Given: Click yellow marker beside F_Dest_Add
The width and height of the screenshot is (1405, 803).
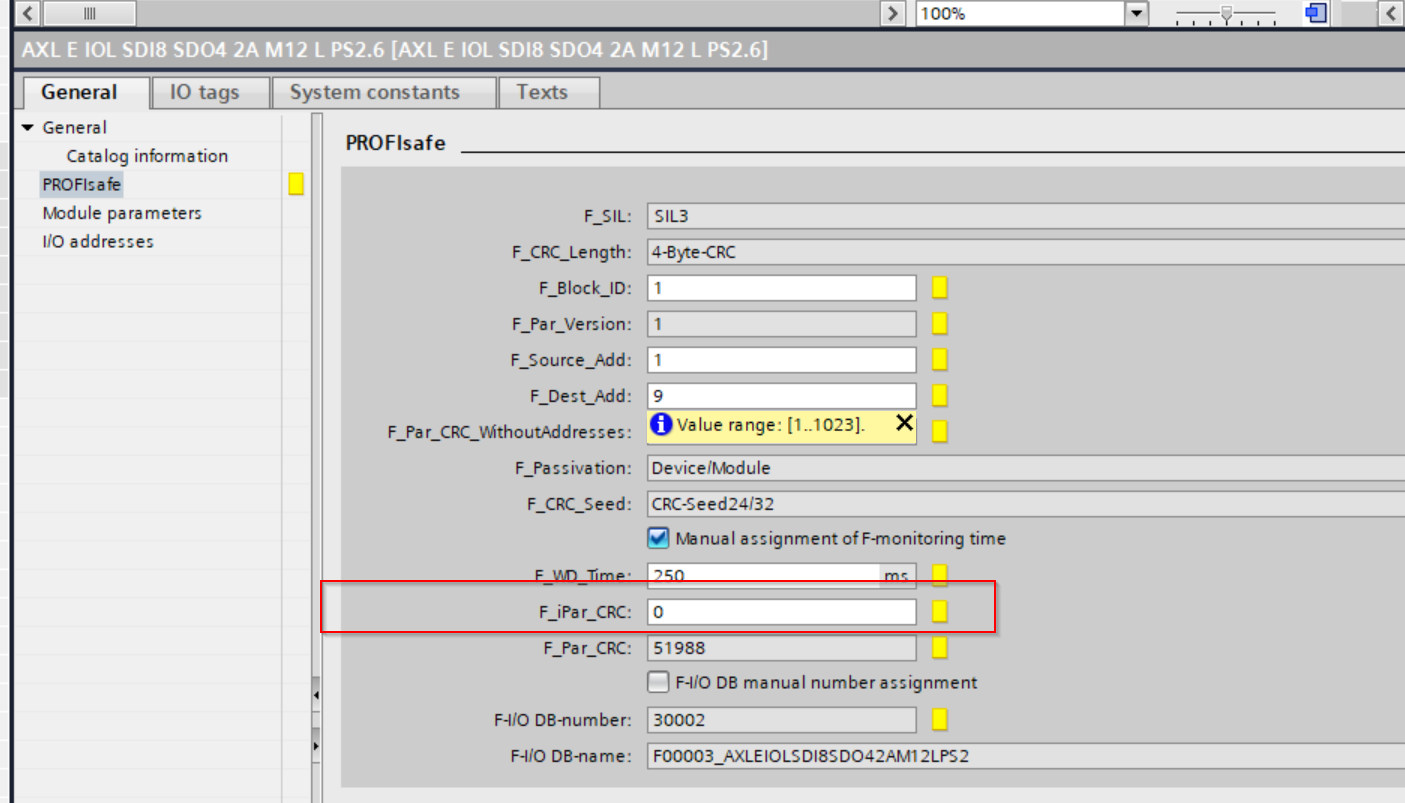Looking at the screenshot, I should (940, 396).
